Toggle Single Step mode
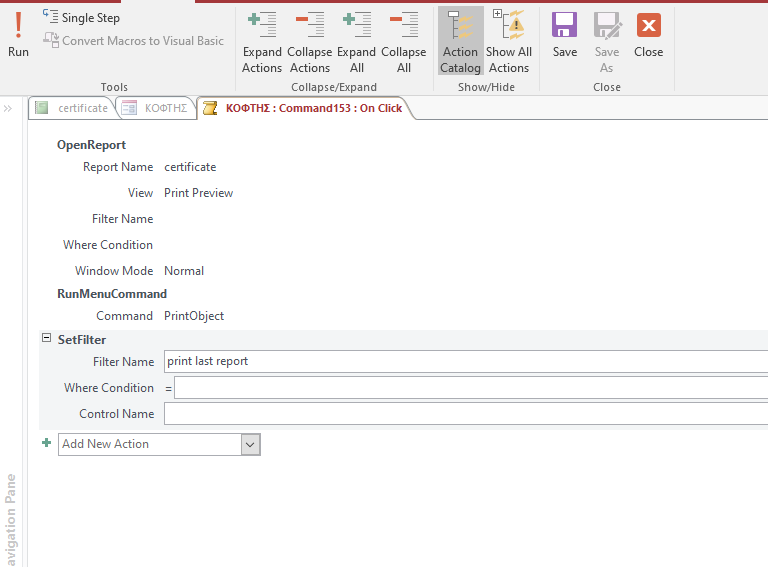Screen dimensions: 768x567 (81, 18)
